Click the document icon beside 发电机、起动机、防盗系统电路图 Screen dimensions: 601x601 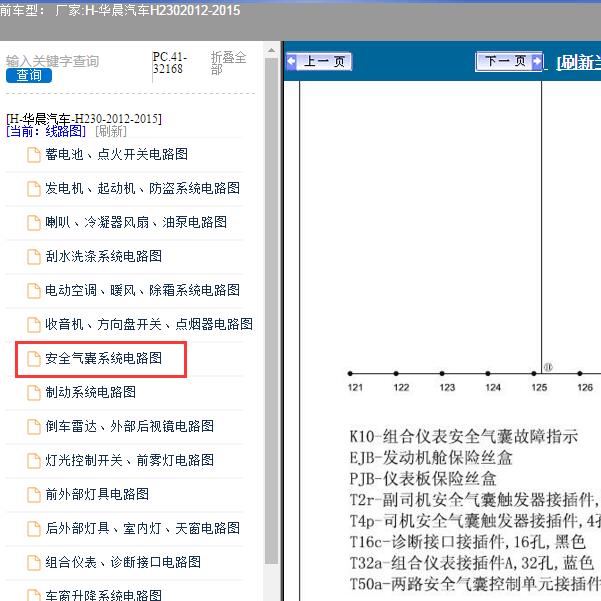click(x=35, y=188)
